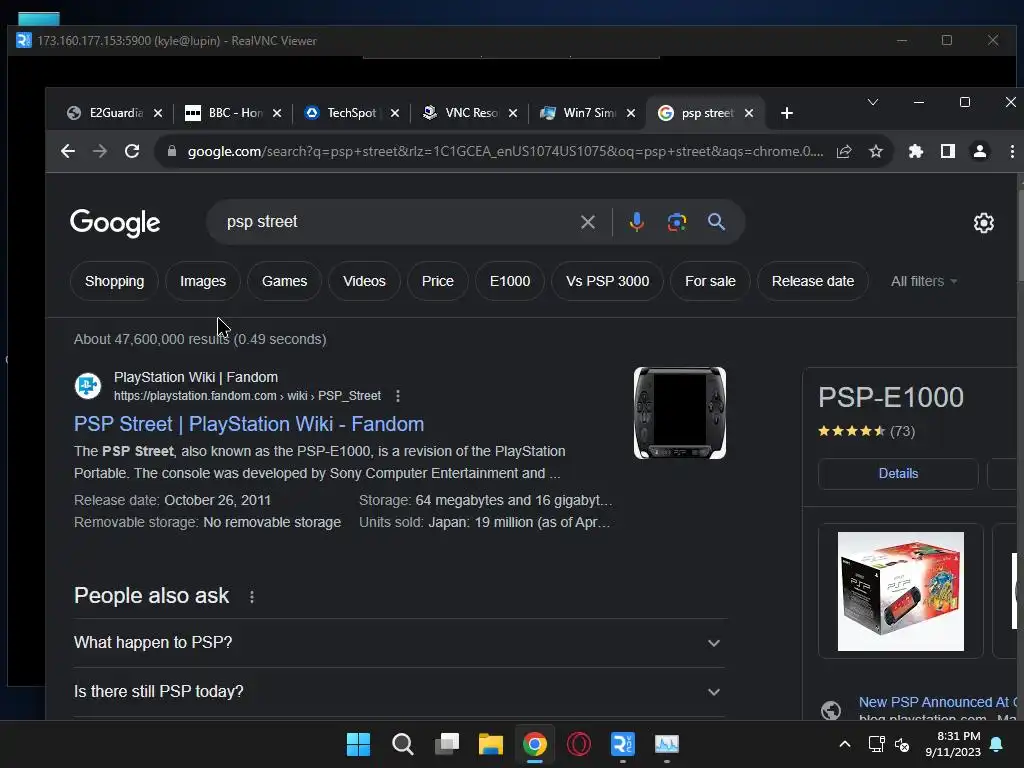Go back using Chrome's back arrow
This screenshot has width=1024, height=768.
[68, 152]
